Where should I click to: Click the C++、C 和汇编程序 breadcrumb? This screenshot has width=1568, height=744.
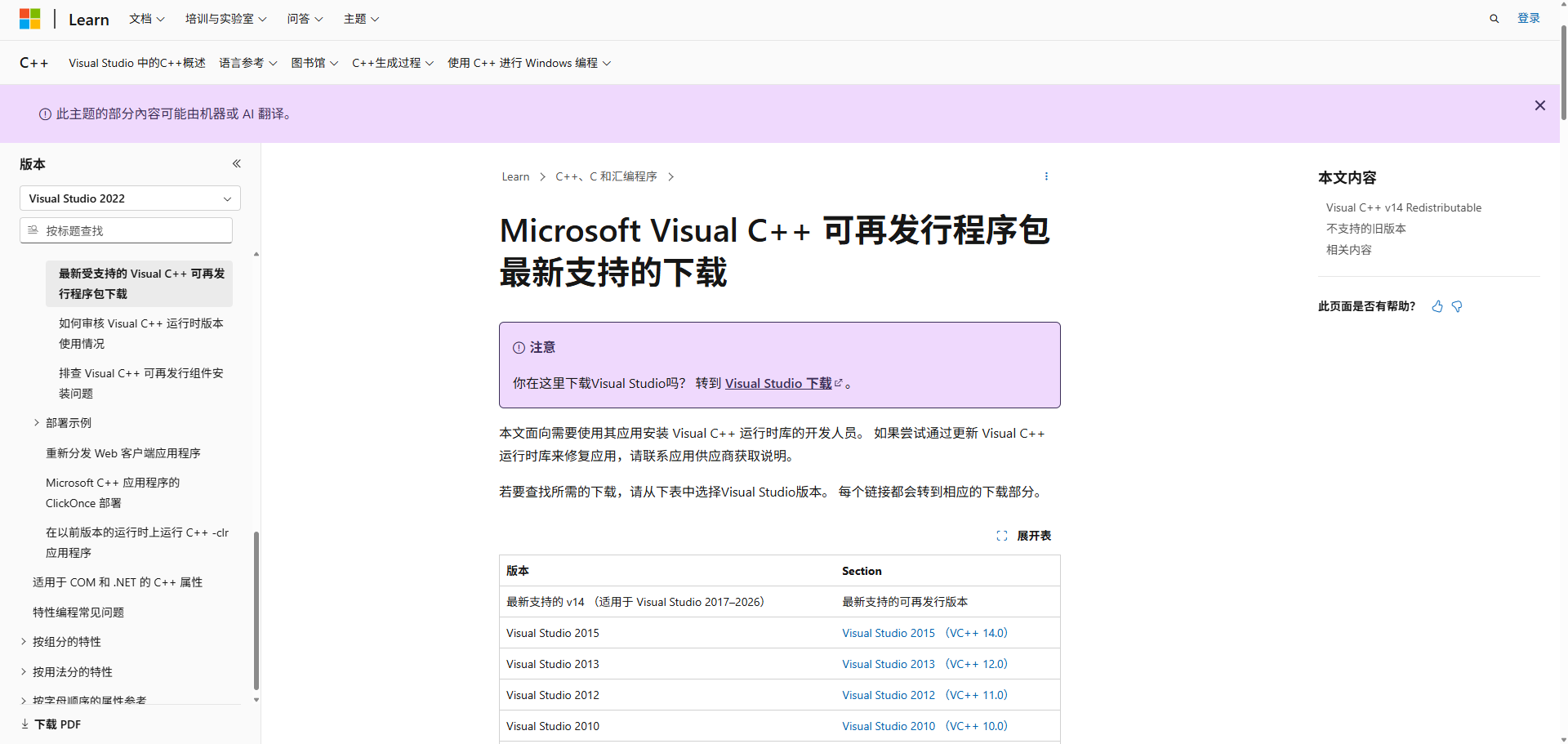[606, 176]
